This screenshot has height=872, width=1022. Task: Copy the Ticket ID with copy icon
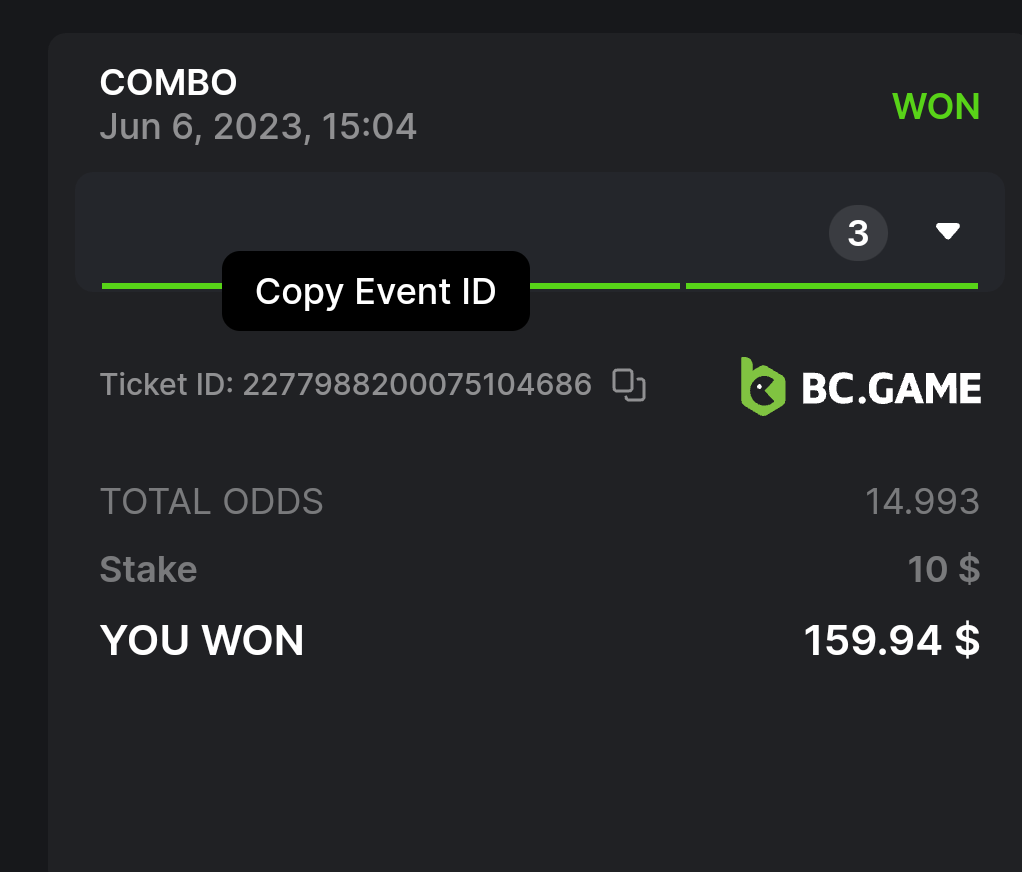point(629,385)
